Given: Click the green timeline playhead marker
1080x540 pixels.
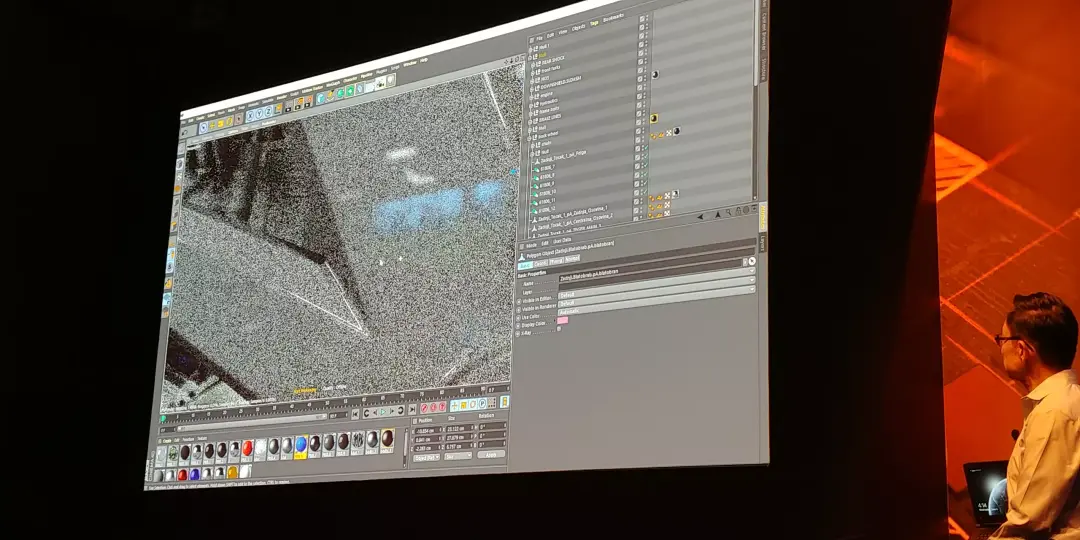Looking at the screenshot, I should pos(163,418).
